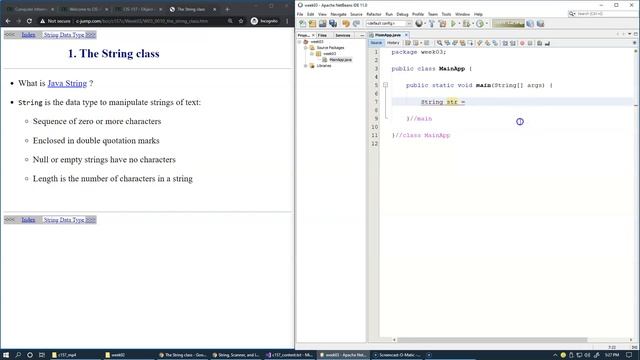
Task: Click the Incognito profile button
Action: [264, 21]
